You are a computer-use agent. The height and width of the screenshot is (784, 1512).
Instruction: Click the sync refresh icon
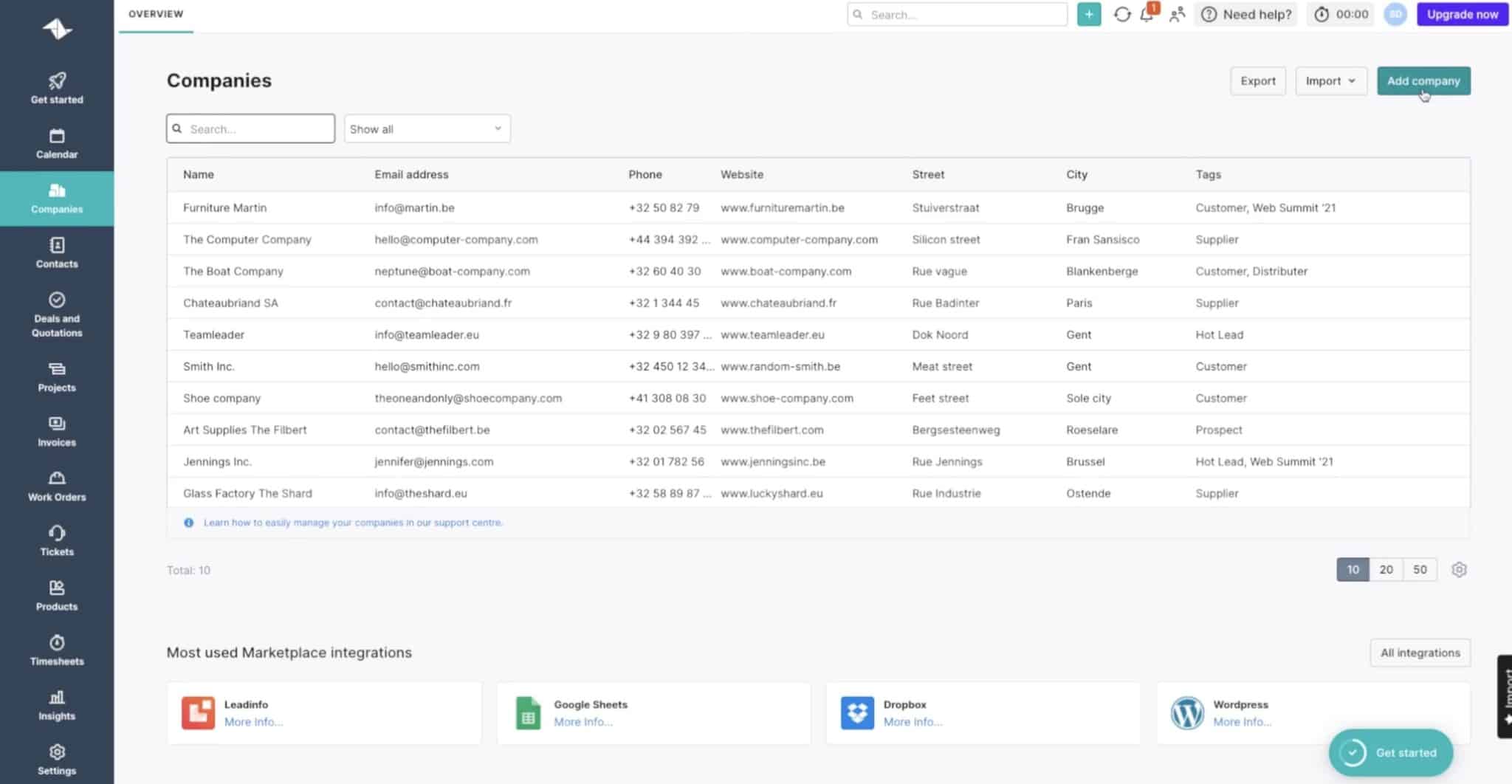coord(1122,14)
